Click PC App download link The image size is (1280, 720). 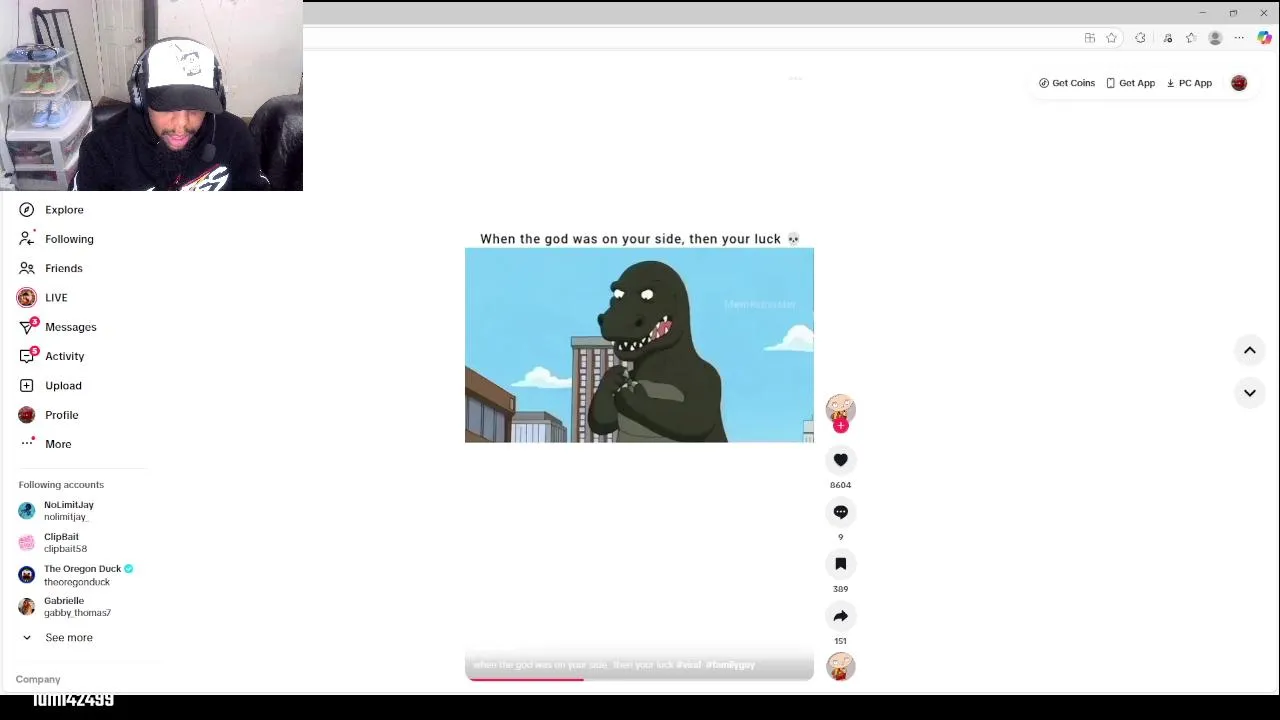[1189, 83]
